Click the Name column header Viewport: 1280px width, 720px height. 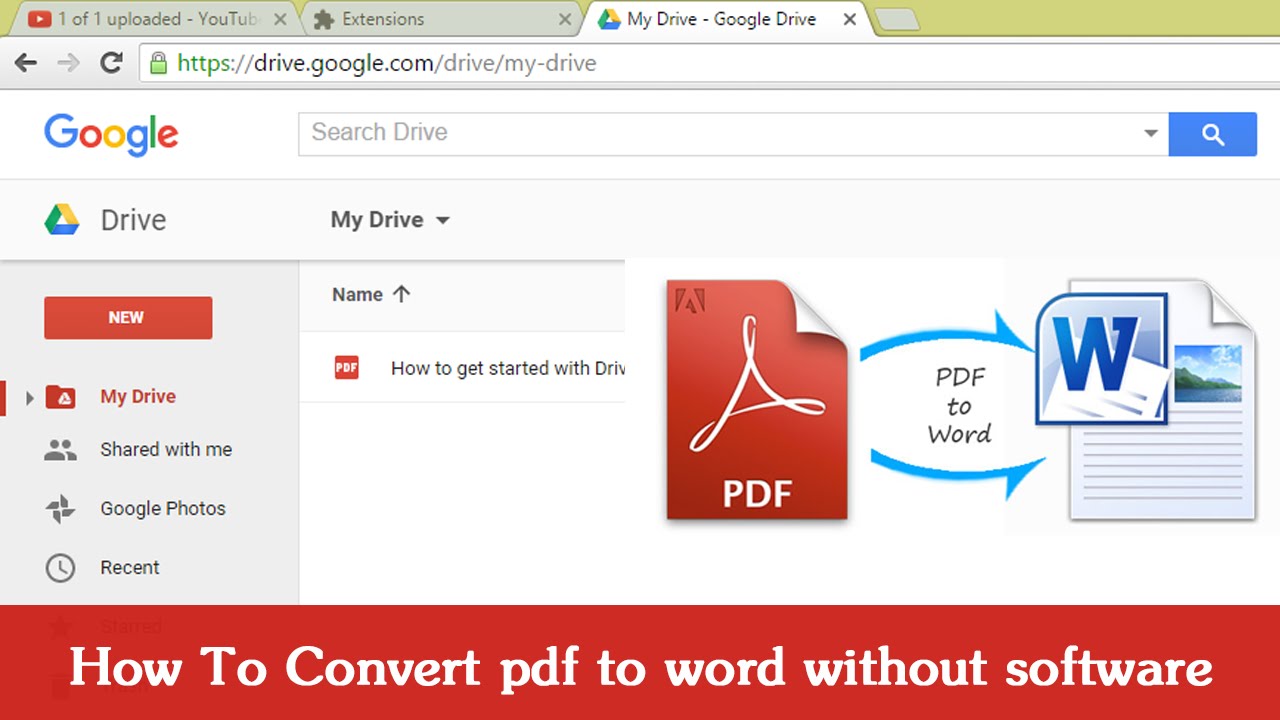click(x=358, y=294)
